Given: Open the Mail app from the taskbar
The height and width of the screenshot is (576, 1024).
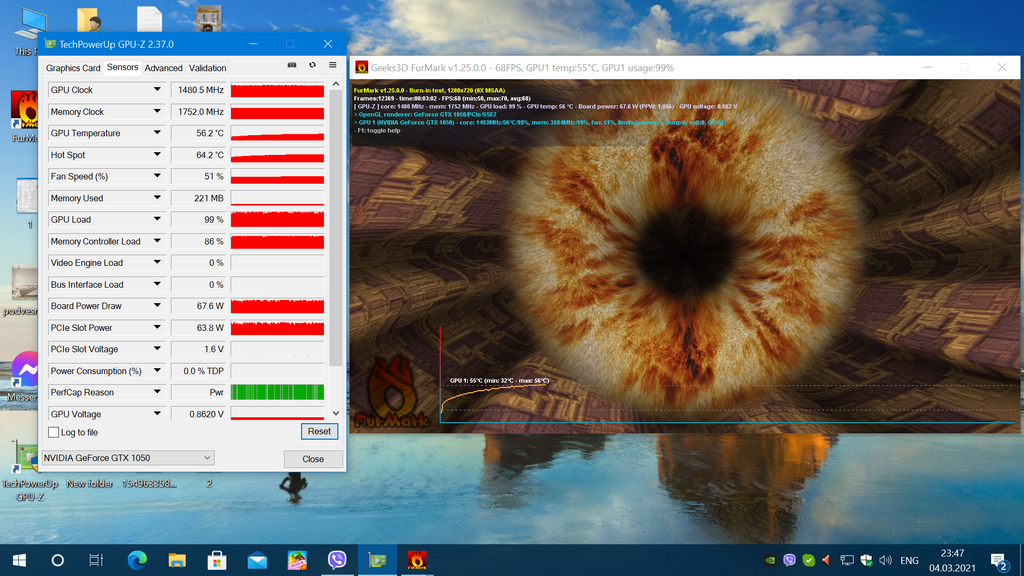Looking at the screenshot, I should pos(257,560).
